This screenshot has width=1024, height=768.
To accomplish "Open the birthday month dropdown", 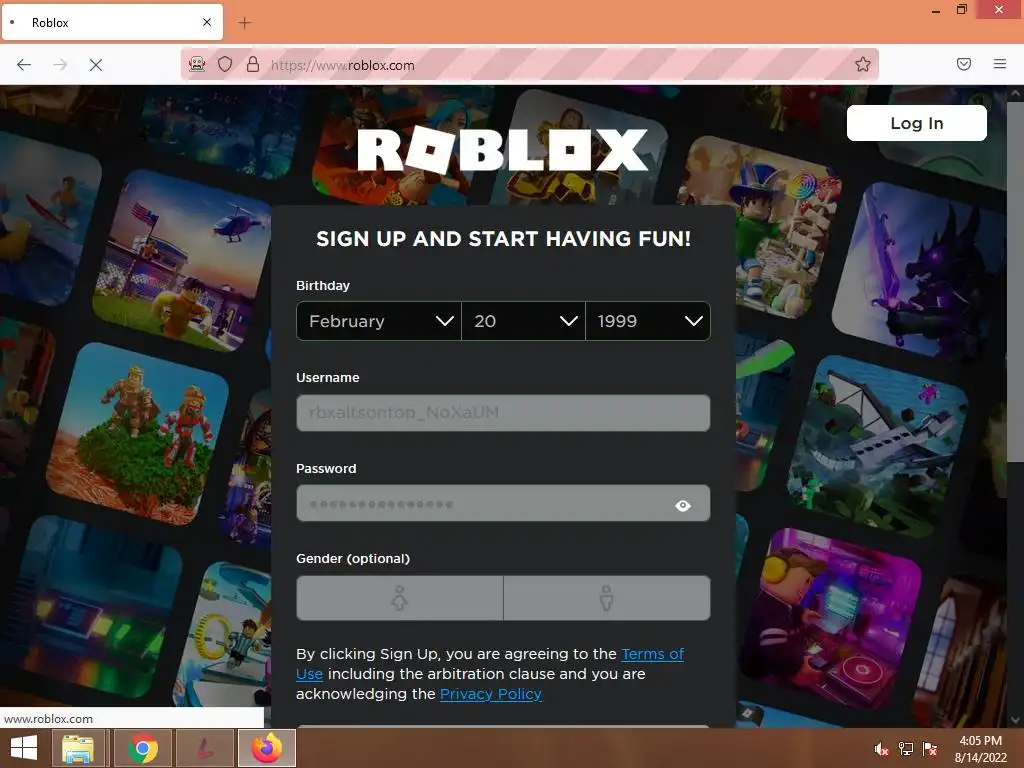I will 379,321.
